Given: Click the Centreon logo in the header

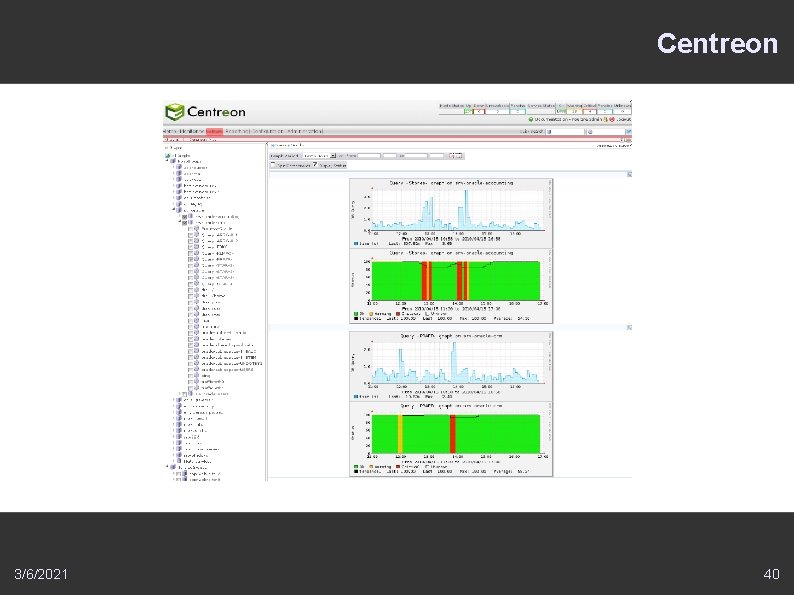Looking at the screenshot, I should (205, 112).
